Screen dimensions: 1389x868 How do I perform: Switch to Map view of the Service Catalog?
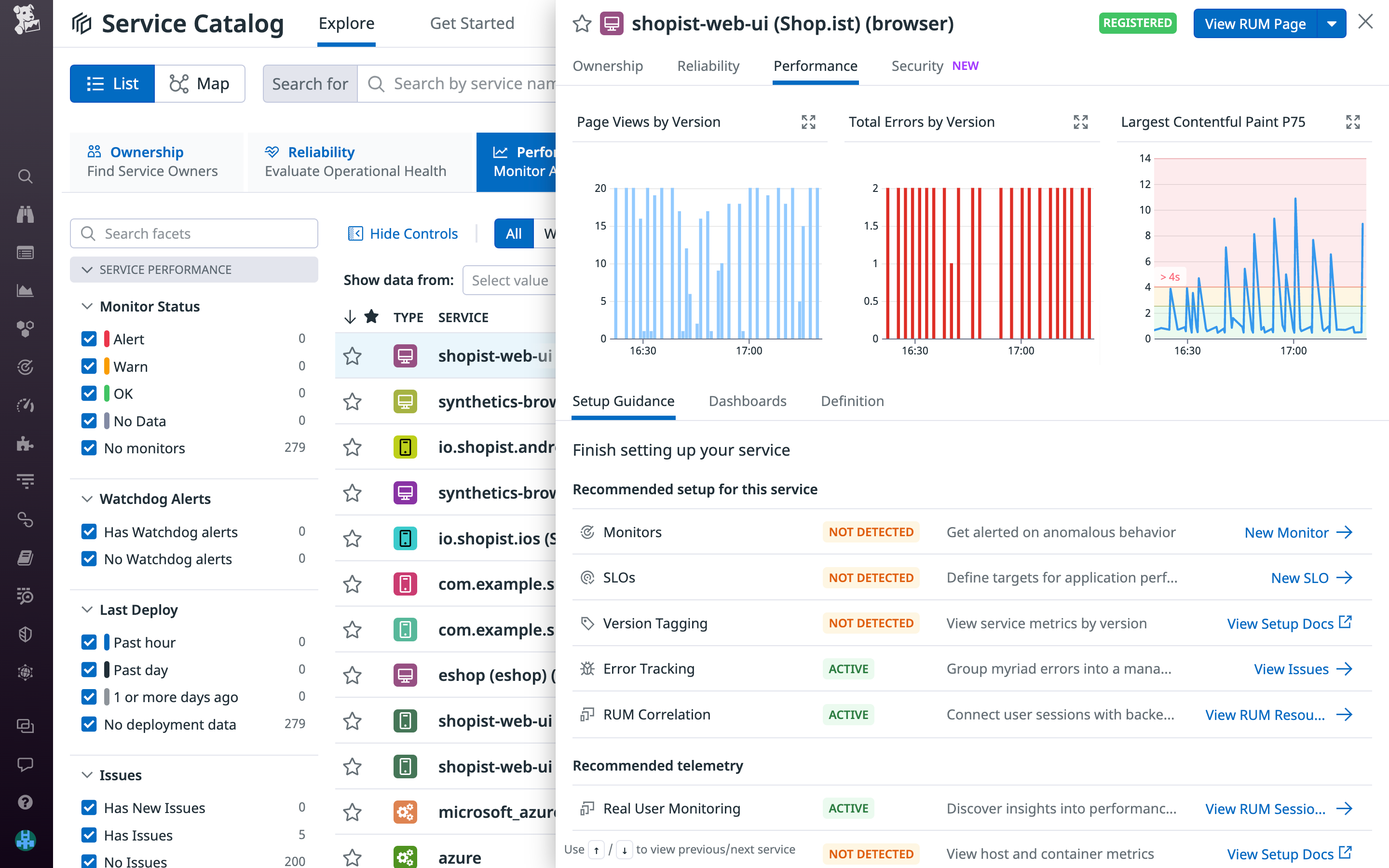pos(200,83)
